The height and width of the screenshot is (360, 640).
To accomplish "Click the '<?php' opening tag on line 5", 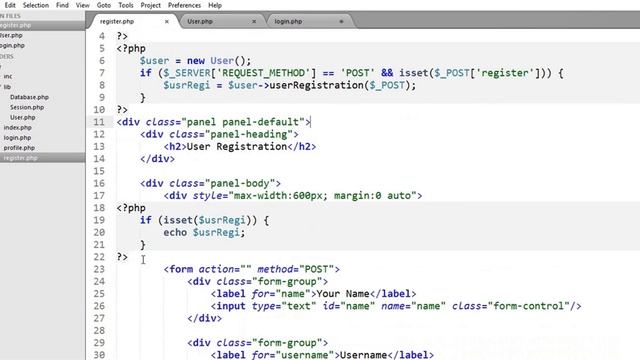I will coord(131,49).
